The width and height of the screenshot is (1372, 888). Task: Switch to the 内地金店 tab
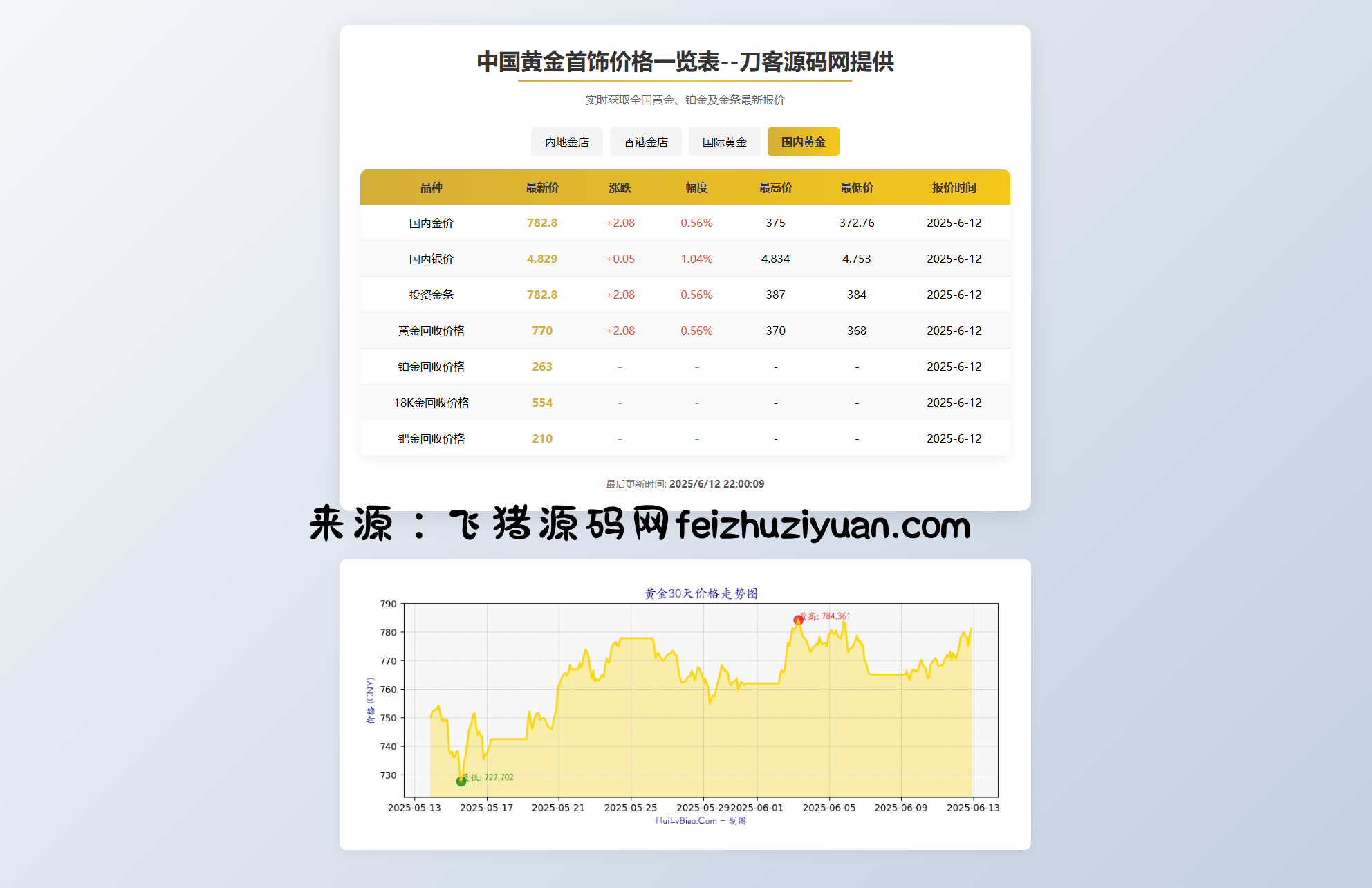pos(566,142)
